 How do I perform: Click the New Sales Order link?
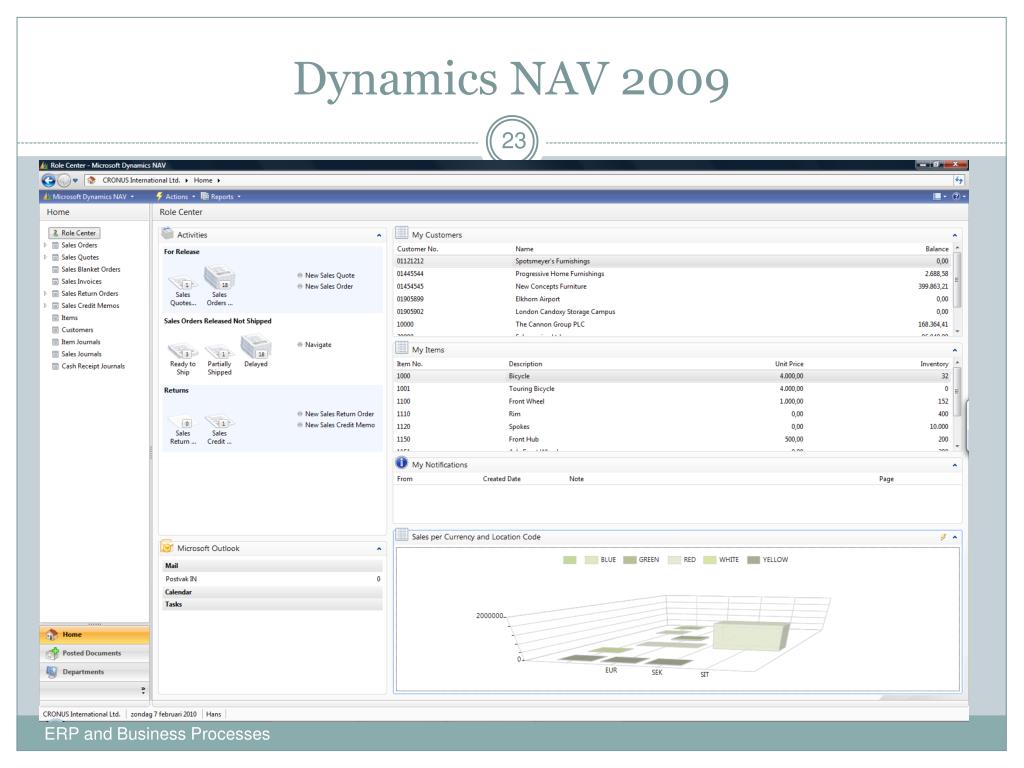point(329,287)
